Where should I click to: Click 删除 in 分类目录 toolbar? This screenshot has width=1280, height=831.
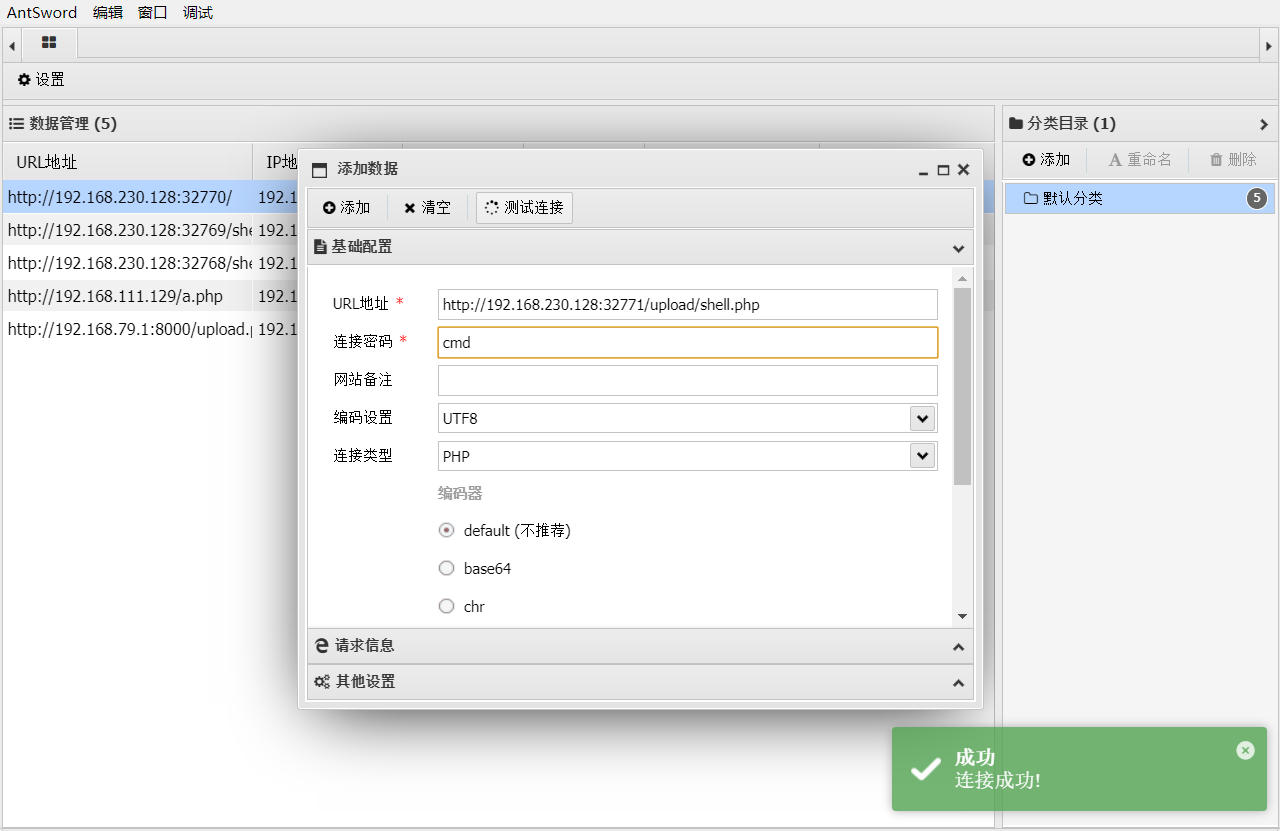tap(1233, 159)
